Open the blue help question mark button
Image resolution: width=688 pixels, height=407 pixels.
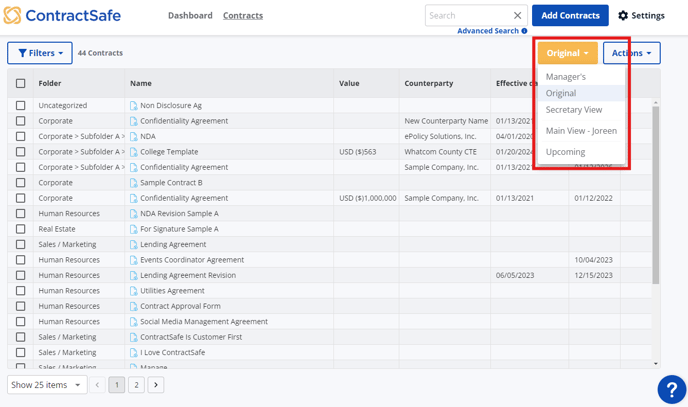click(x=672, y=389)
